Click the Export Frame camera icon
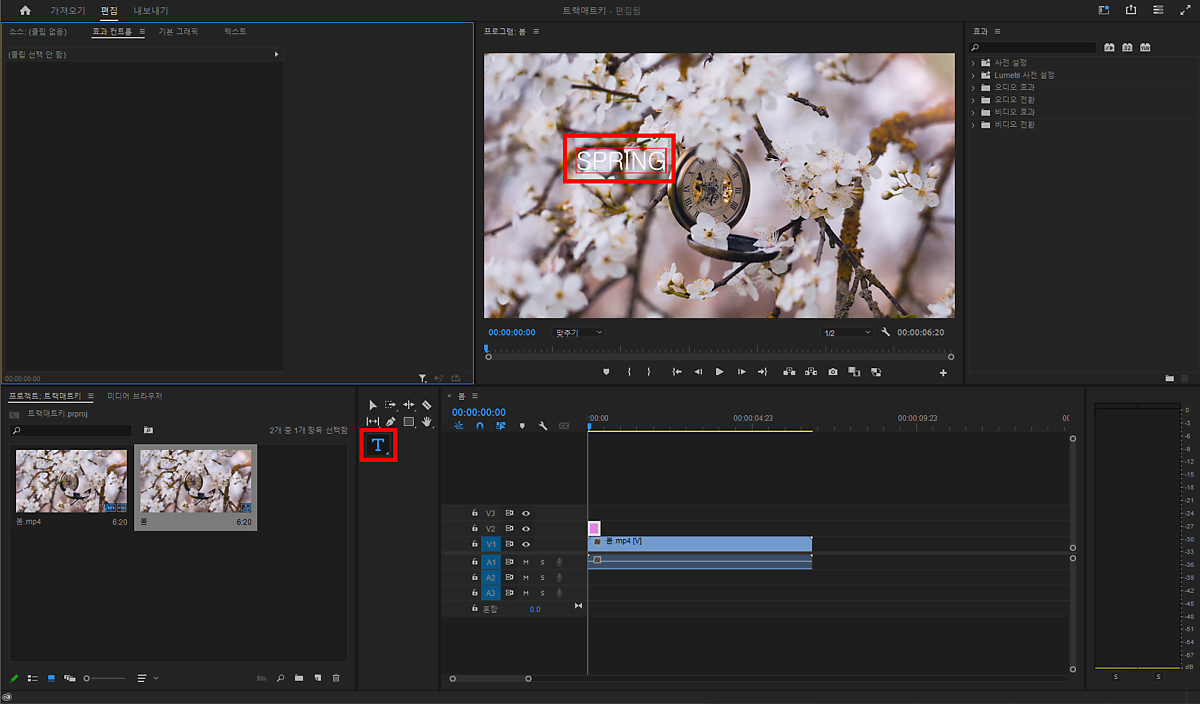The width and height of the screenshot is (1200, 704). [x=833, y=372]
